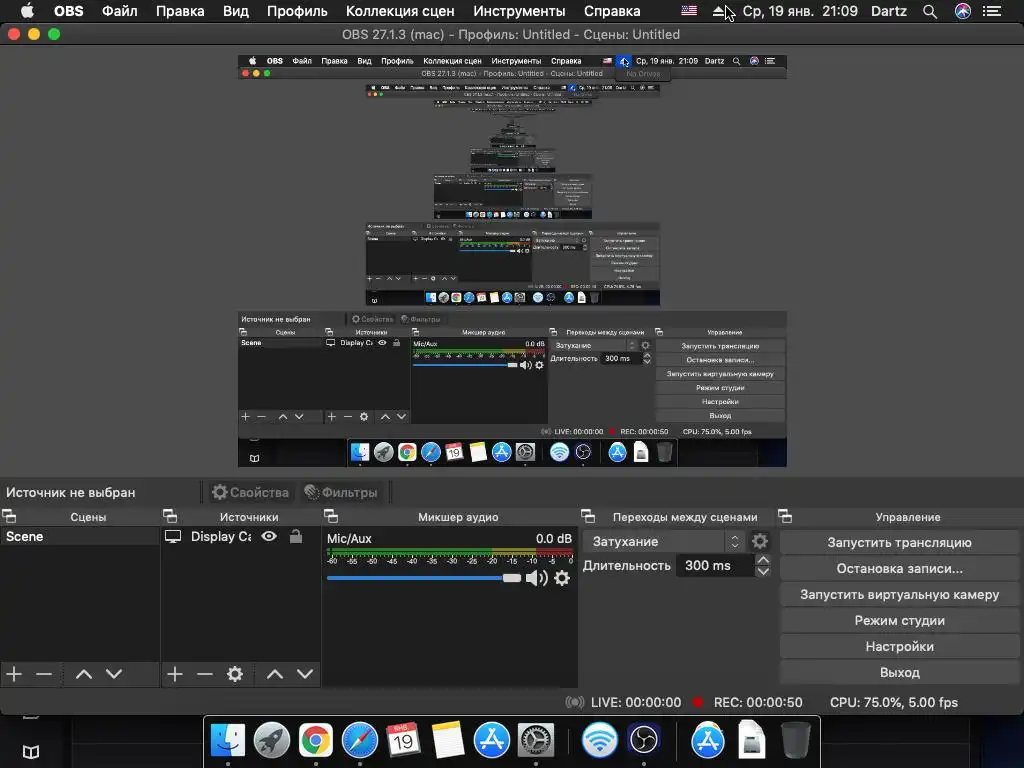This screenshot has height=768, width=1024.
Task: Pop out the Scenes dock panel icon
Action: [9, 517]
